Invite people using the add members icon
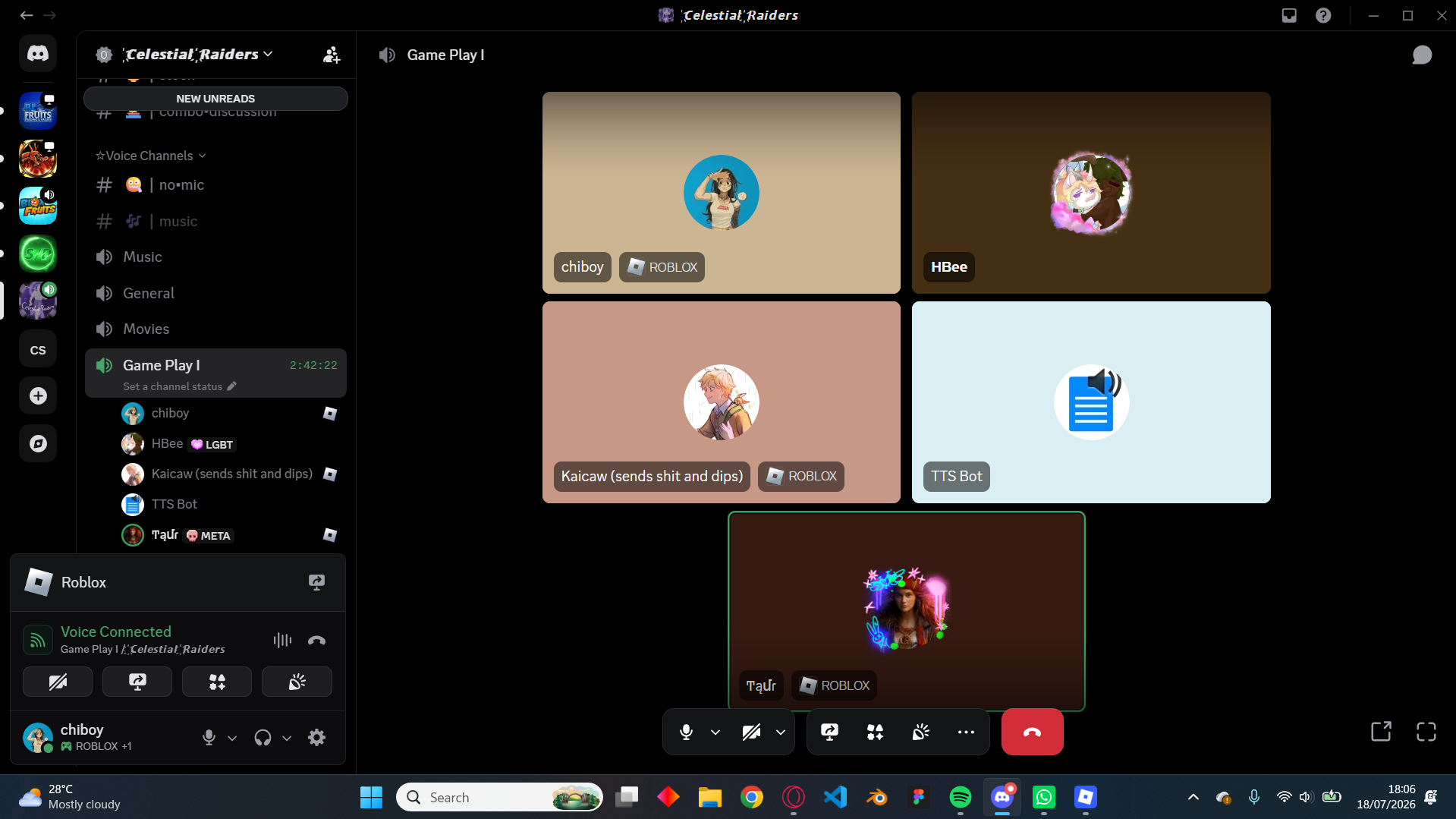 pyautogui.click(x=332, y=55)
